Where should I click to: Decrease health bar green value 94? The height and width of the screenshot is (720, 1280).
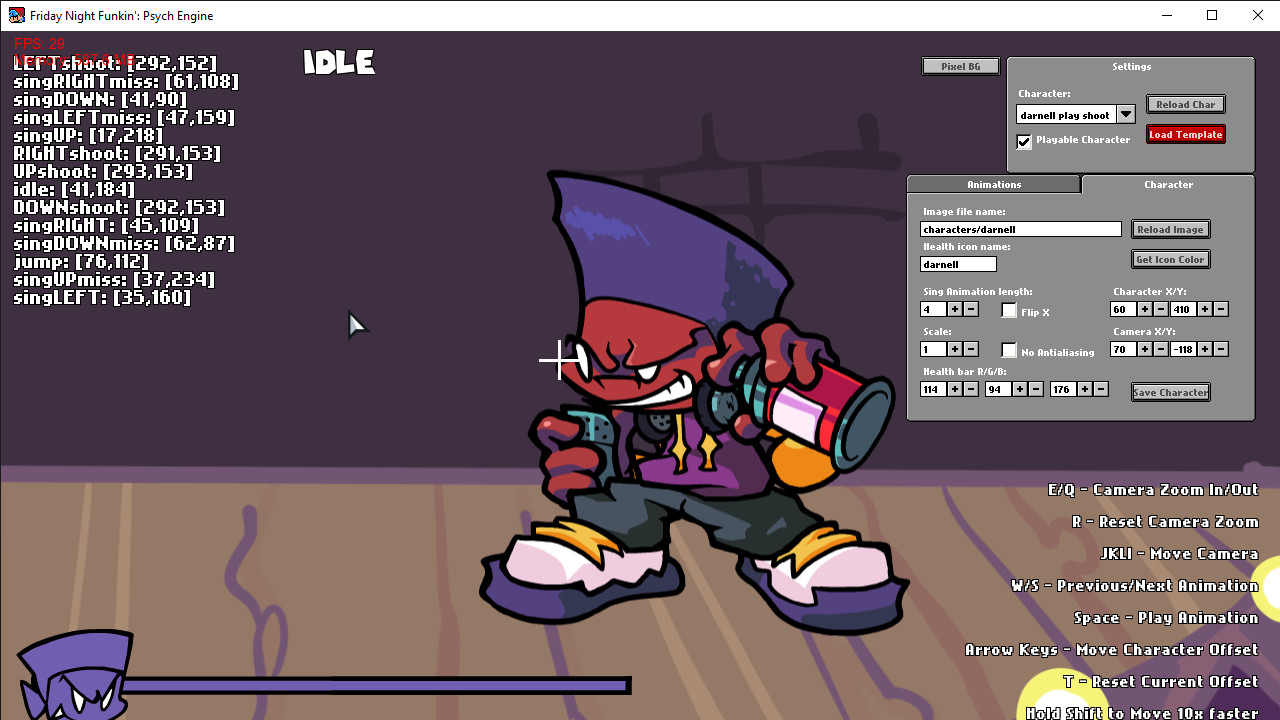pos(1036,389)
